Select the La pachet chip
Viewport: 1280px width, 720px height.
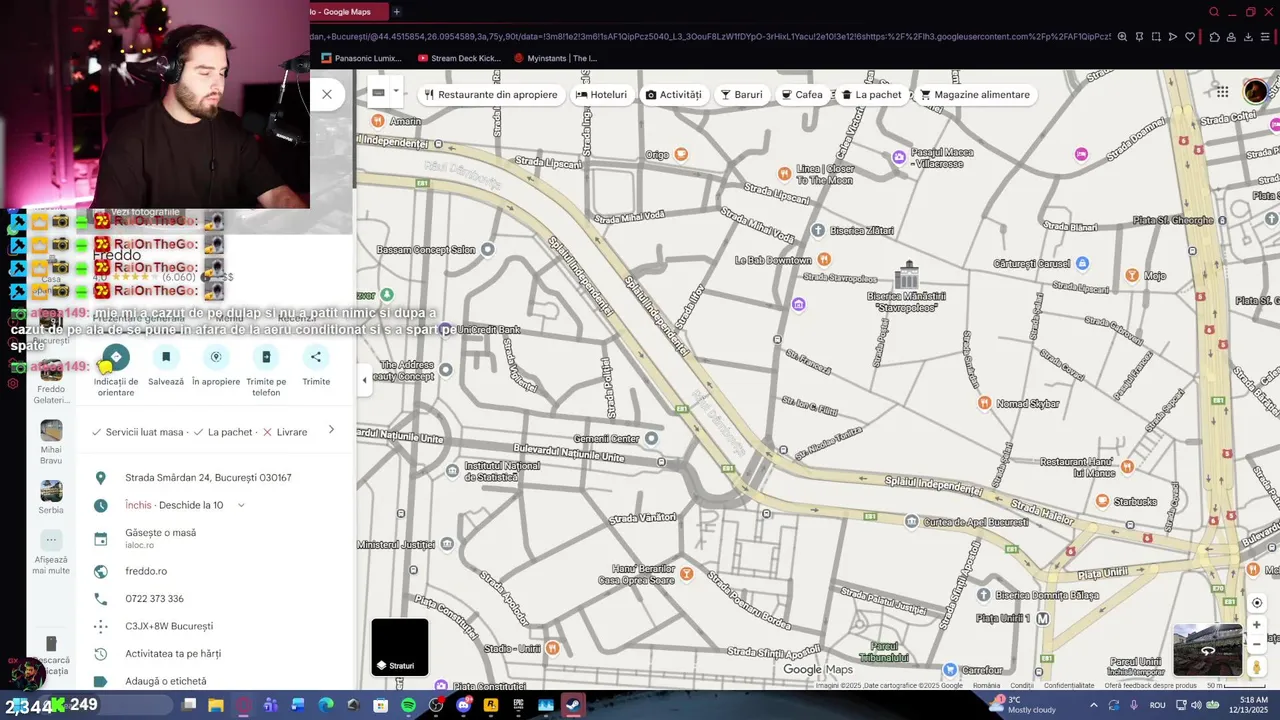[871, 95]
